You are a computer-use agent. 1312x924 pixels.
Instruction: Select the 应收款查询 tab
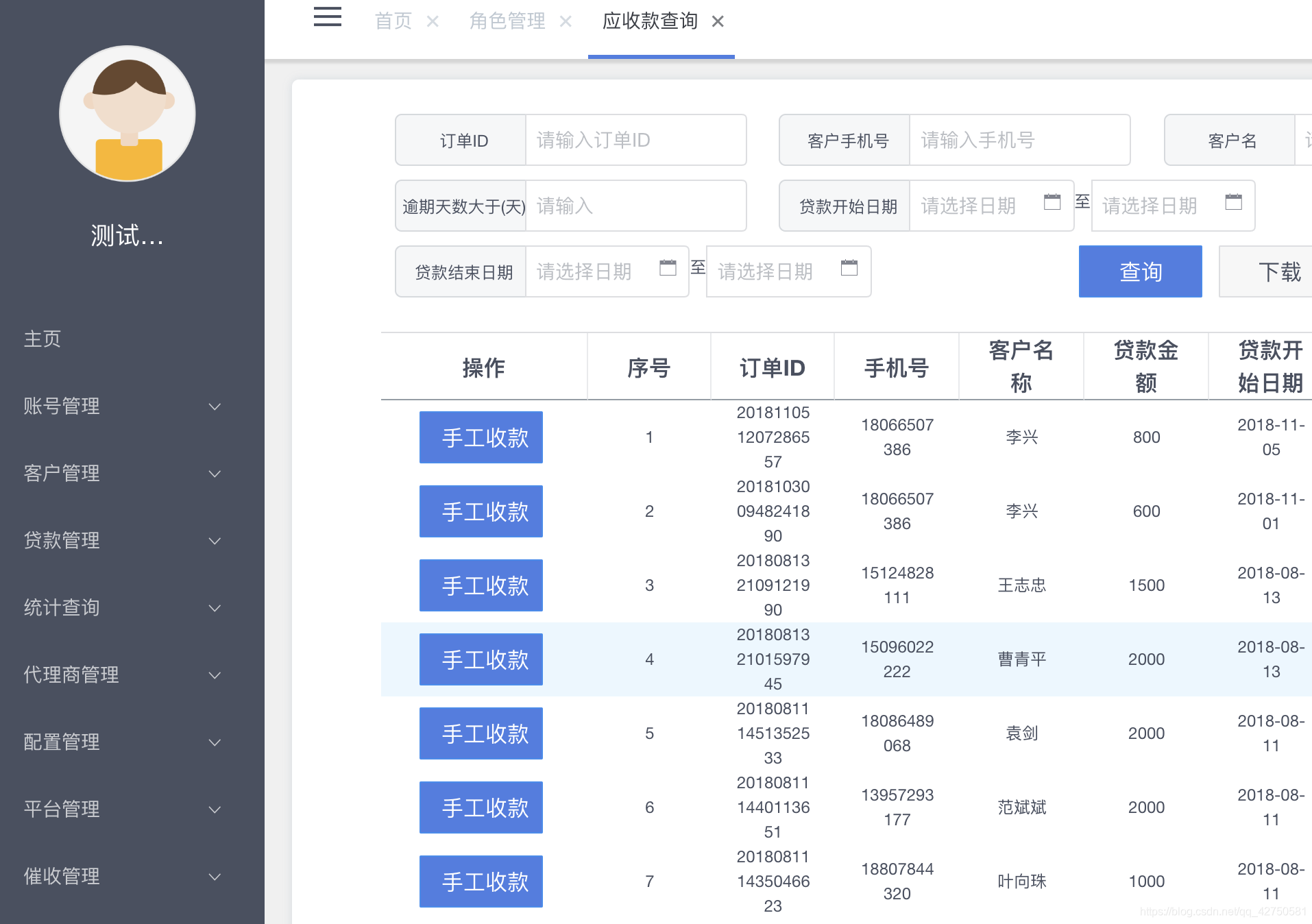(650, 21)
